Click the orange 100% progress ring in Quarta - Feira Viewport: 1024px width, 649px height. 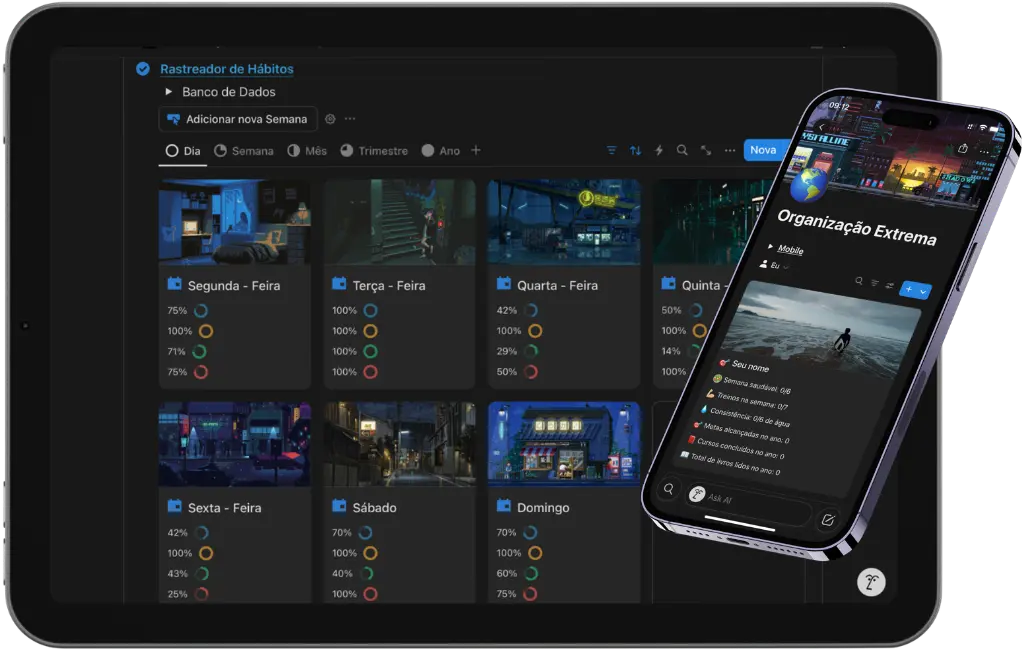[x=535, y=331]
